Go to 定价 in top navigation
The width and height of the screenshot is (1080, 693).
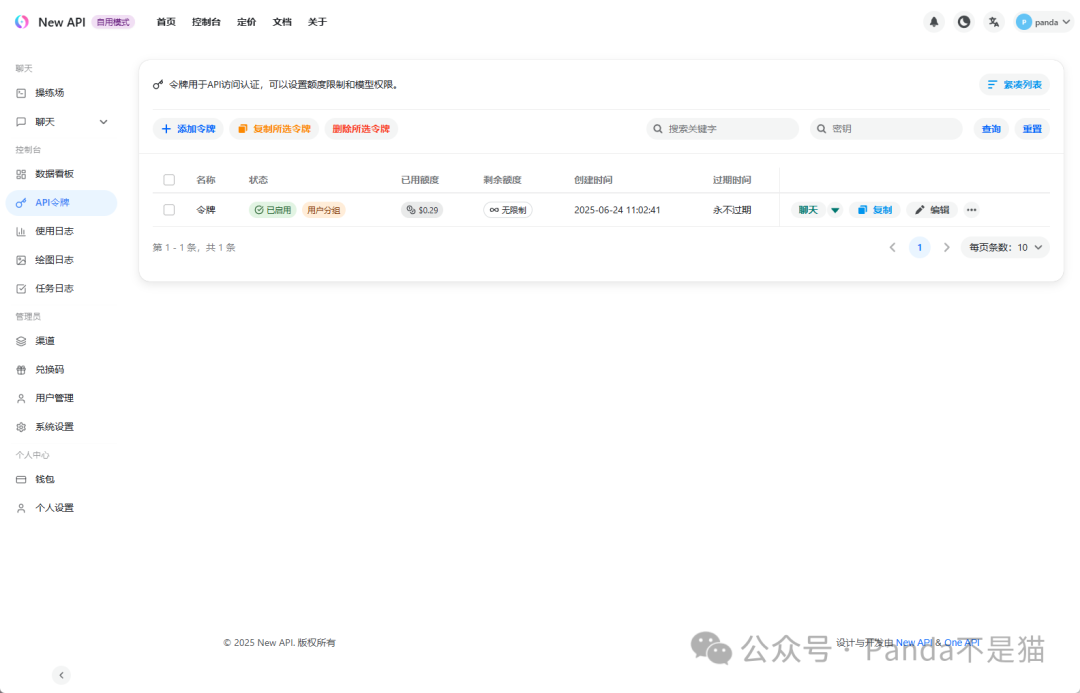(x=247, y=22)
